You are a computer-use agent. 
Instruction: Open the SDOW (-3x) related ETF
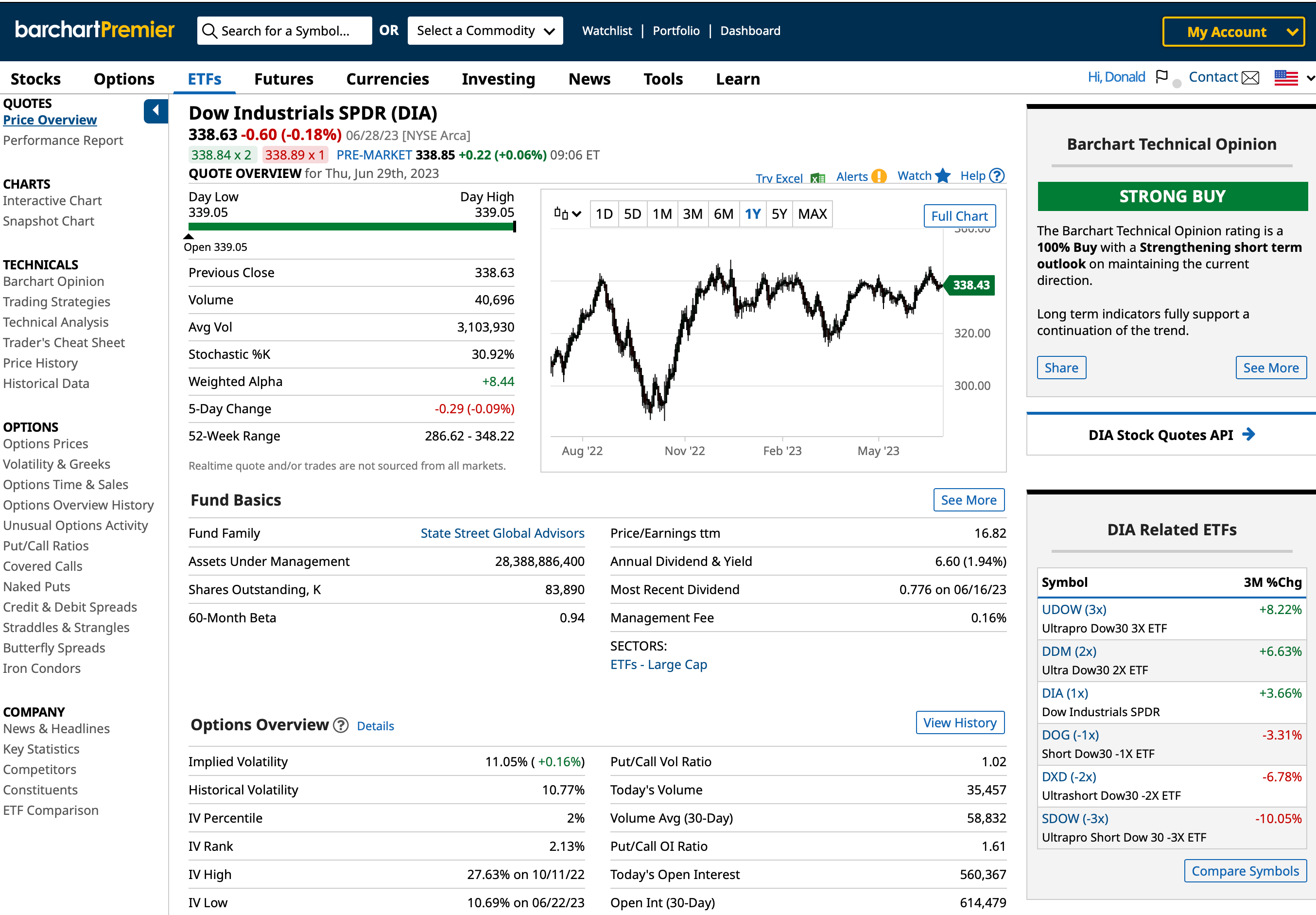(x=1074, y=818)
